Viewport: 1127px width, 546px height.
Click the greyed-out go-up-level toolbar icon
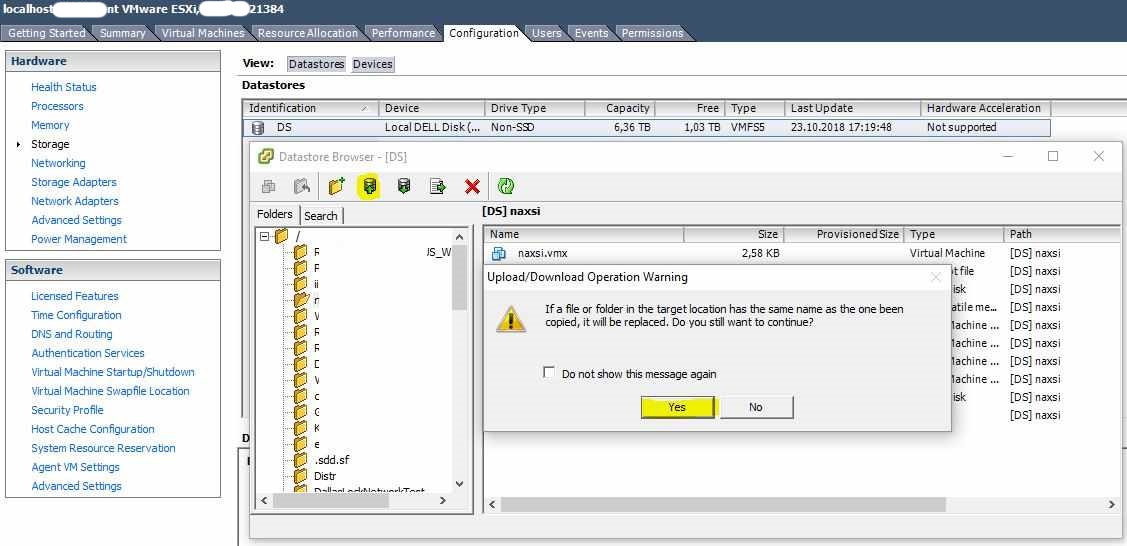point(302,187)
